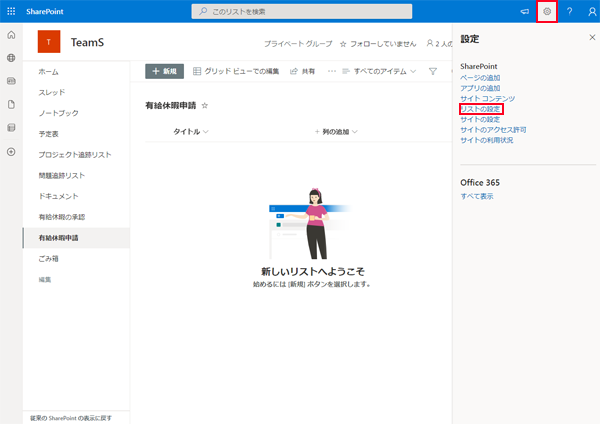Click the アプリの追加 link
The image size is (600, 424).
click(480, 88)
